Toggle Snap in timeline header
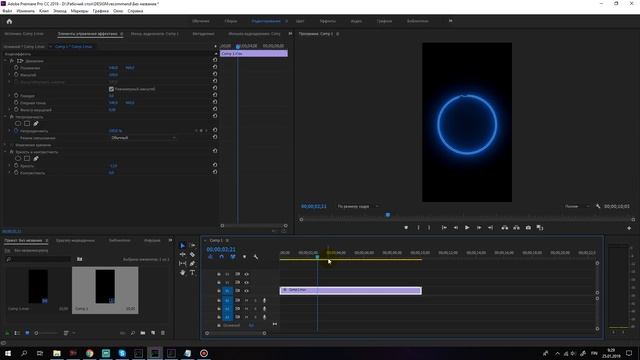640x360 pixels. click(221, 257)
